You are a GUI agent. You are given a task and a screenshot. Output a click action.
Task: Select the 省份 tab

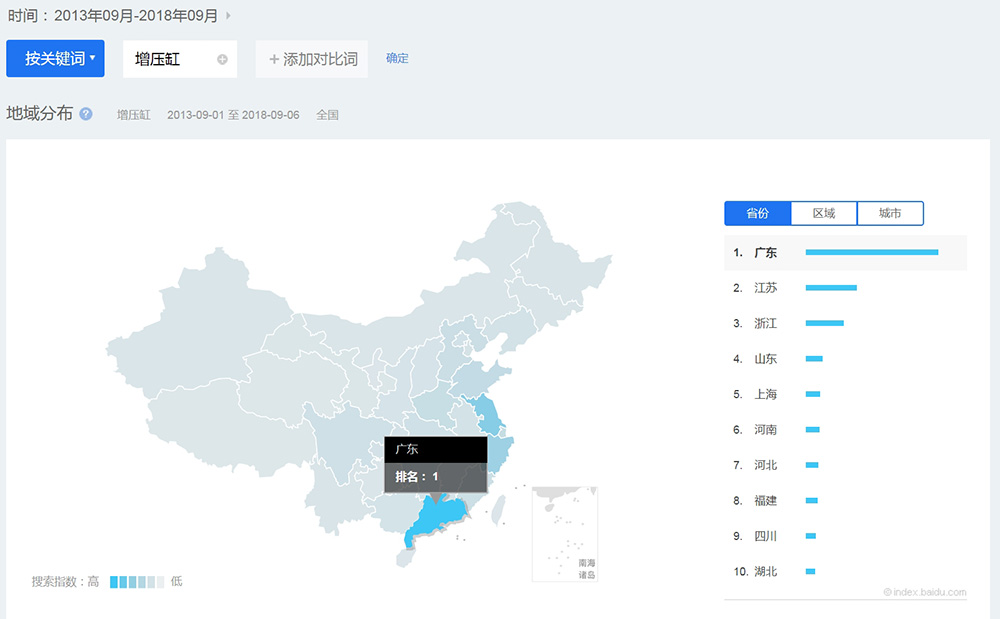[x=757, y=213]
